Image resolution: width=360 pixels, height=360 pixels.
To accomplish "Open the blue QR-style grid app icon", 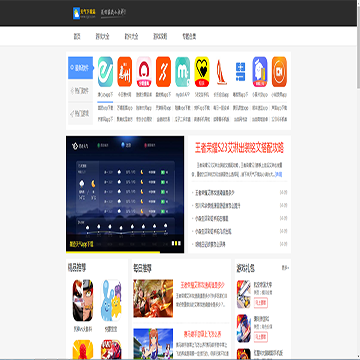I will 241,72.
